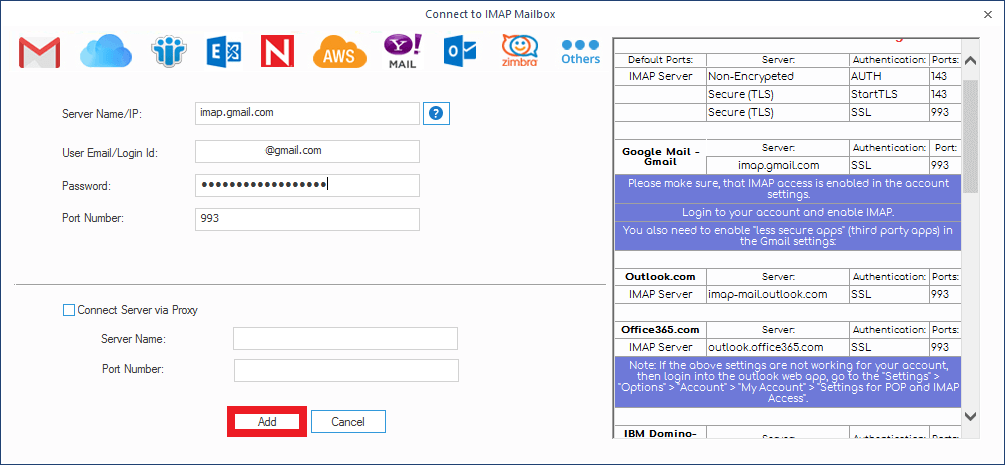Screen dimensions: 1005x466
Task: Select the Novell GroupWise icon
Action: coord(278,52)
